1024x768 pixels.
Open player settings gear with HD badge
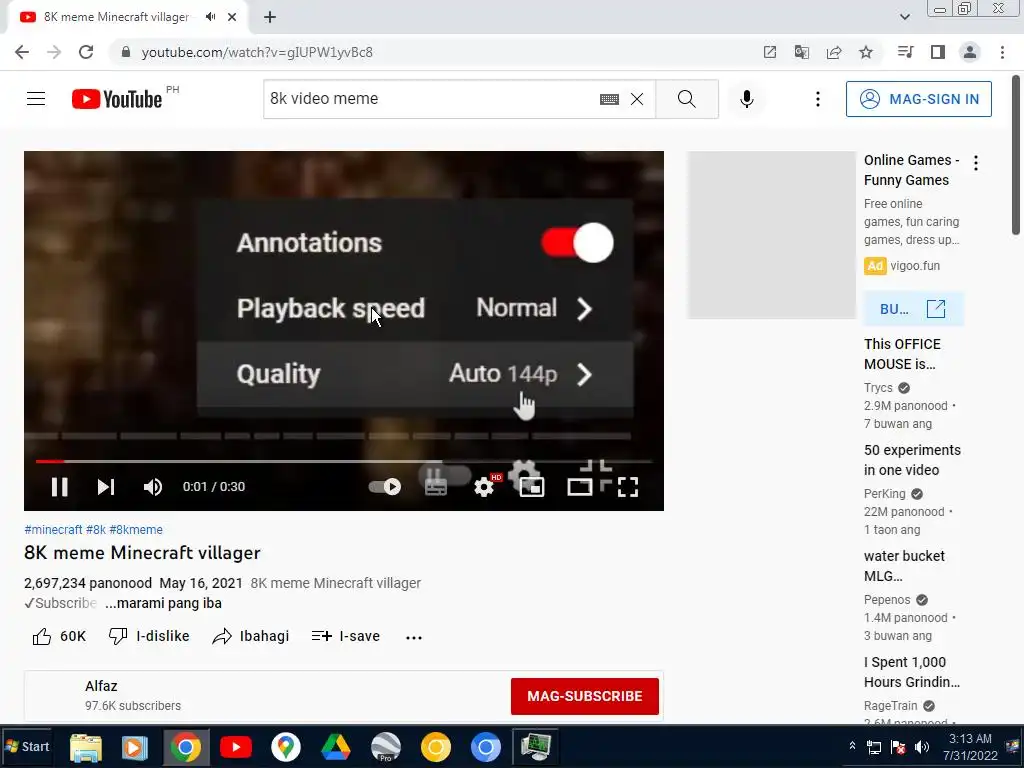tap(485, 487)
